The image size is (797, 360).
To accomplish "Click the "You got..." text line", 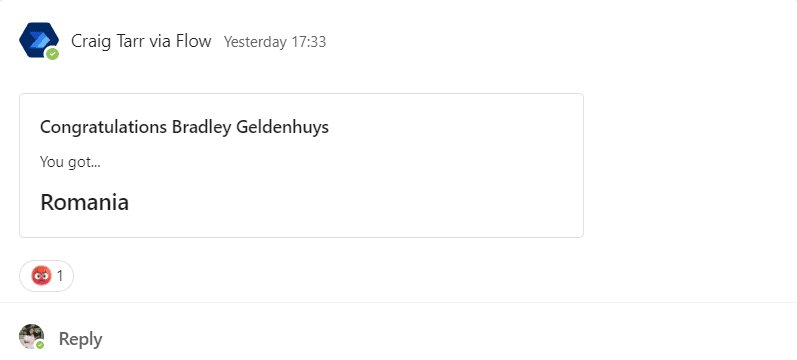I will click(x=70, y=162).
